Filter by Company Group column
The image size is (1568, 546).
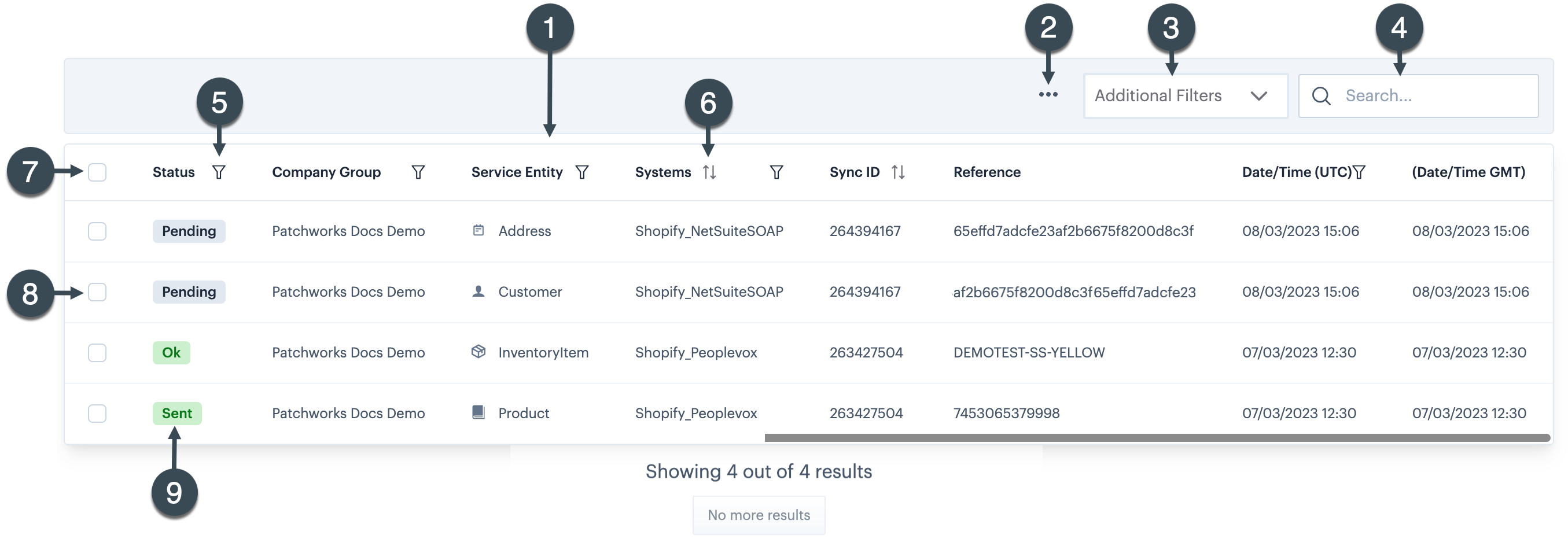(x=418, y=172)
